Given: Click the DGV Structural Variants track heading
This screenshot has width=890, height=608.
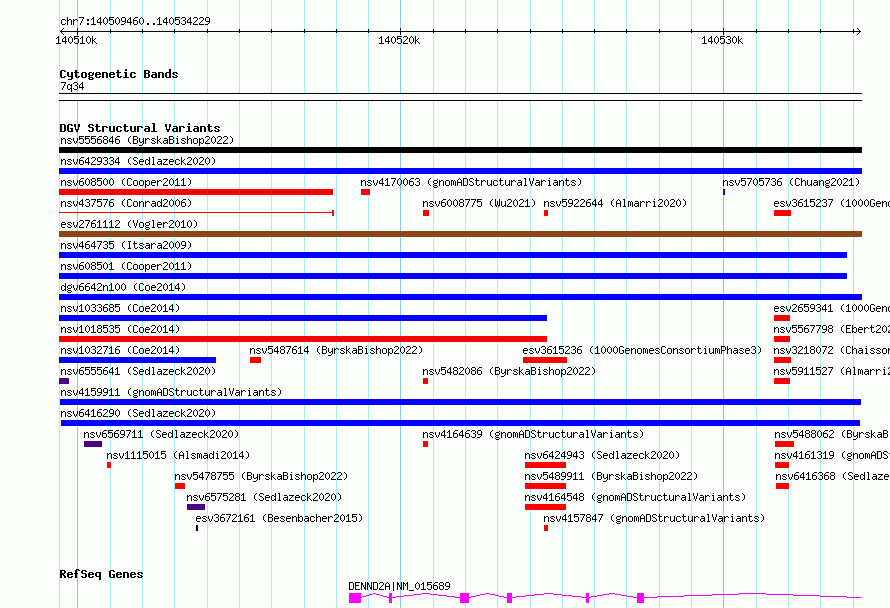Looking at the screenshot, I should [x=140, y=128].
